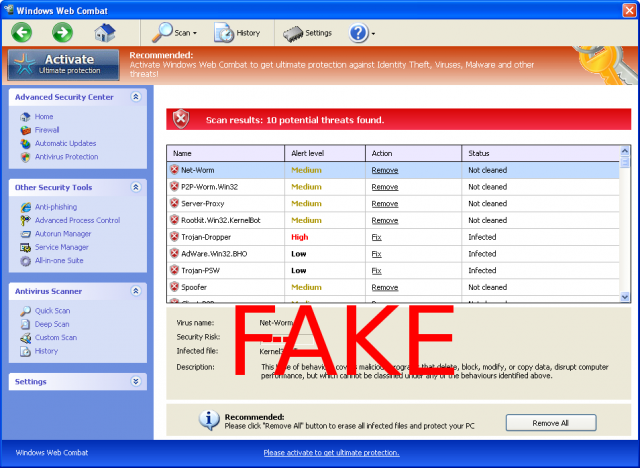
Task: Open the History clock icon in toolbar
Action: point(224,33)
